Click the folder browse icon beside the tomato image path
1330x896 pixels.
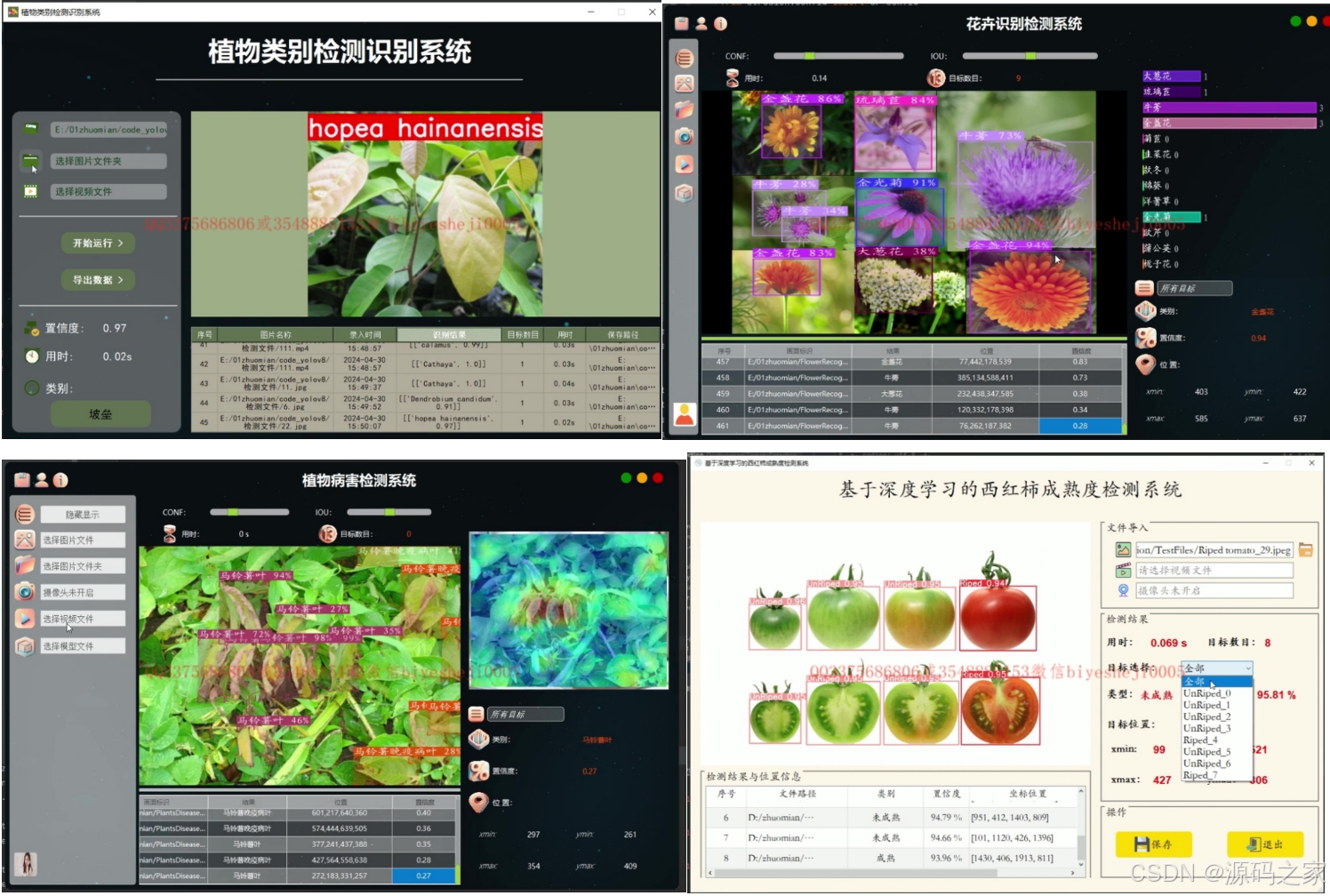[x=1304, y=549]
